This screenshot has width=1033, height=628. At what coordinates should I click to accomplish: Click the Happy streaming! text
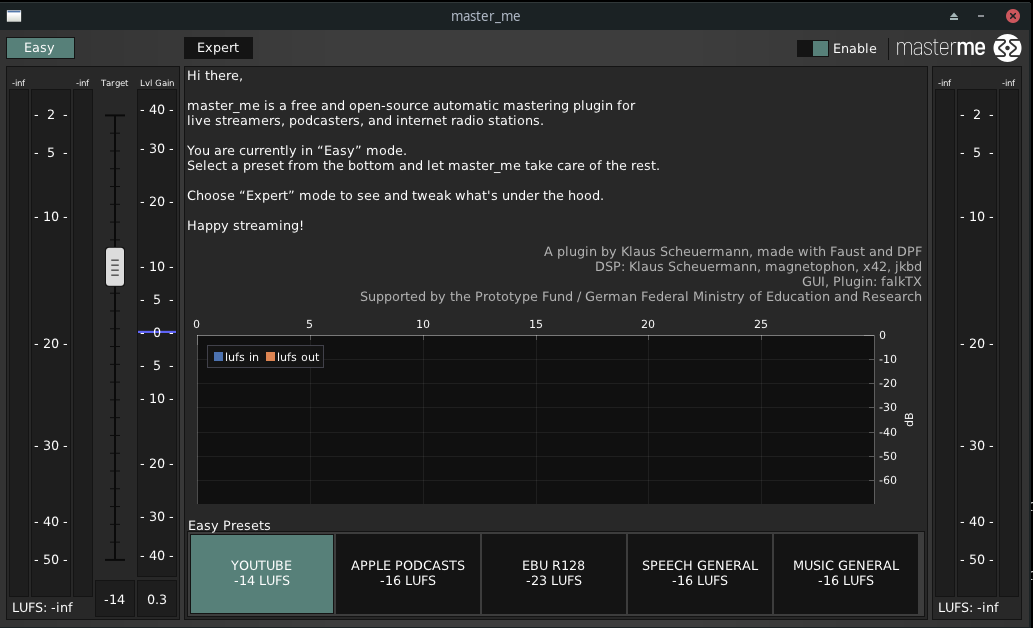[x=245, y=225]
